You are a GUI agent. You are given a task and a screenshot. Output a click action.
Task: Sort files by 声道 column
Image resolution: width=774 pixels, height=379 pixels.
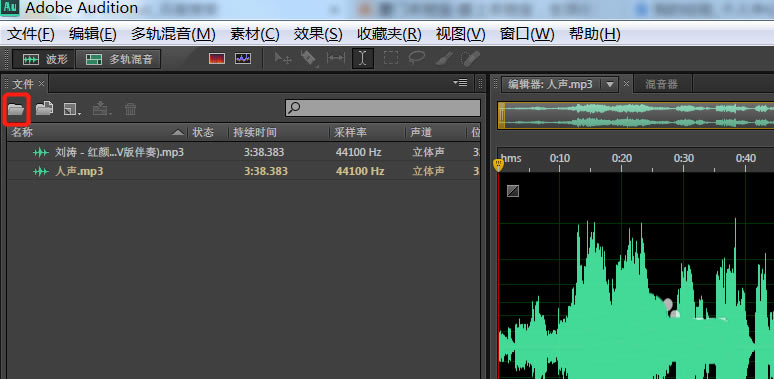[x=436, y=132]
